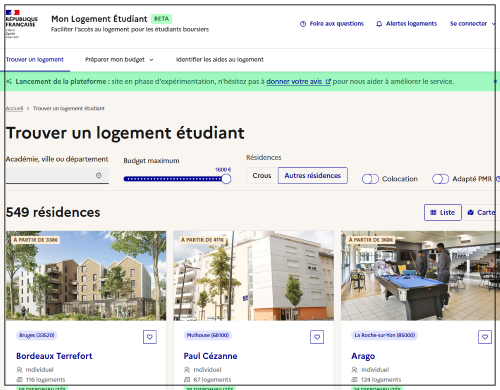Click the external link icon next to donner votre avis
The image size is (500, 390).
[328, 81]
